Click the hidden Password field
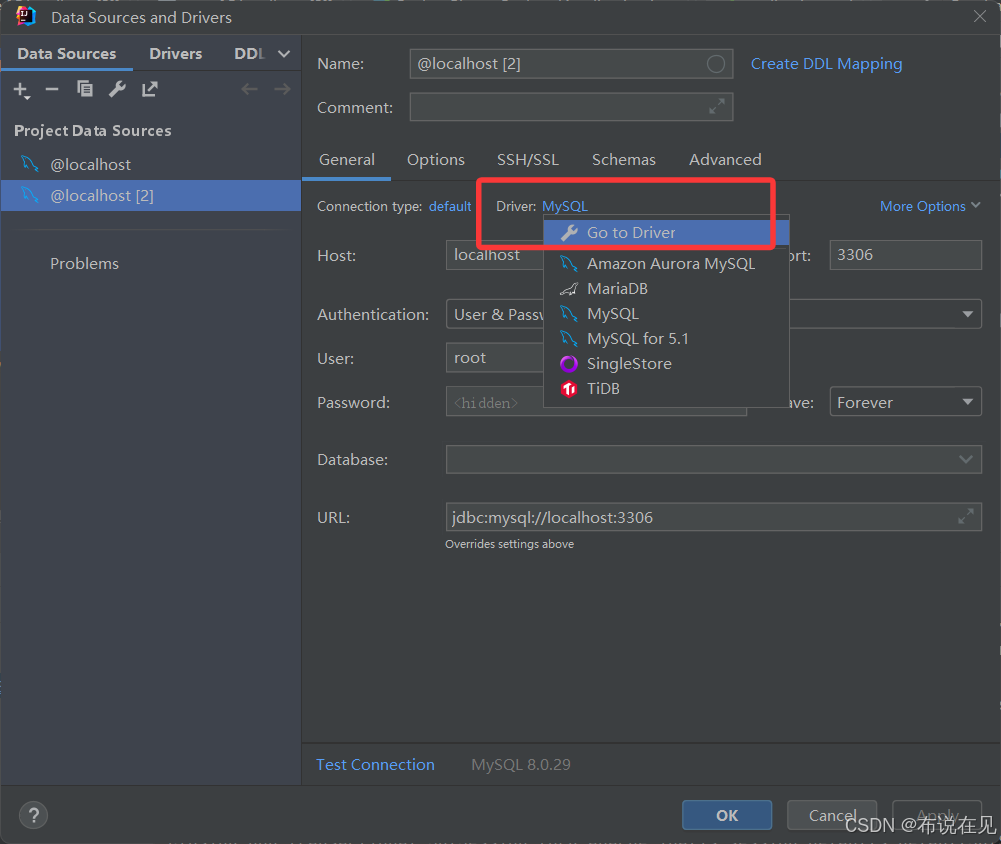 pyautogui.click(x=495, y=402)
